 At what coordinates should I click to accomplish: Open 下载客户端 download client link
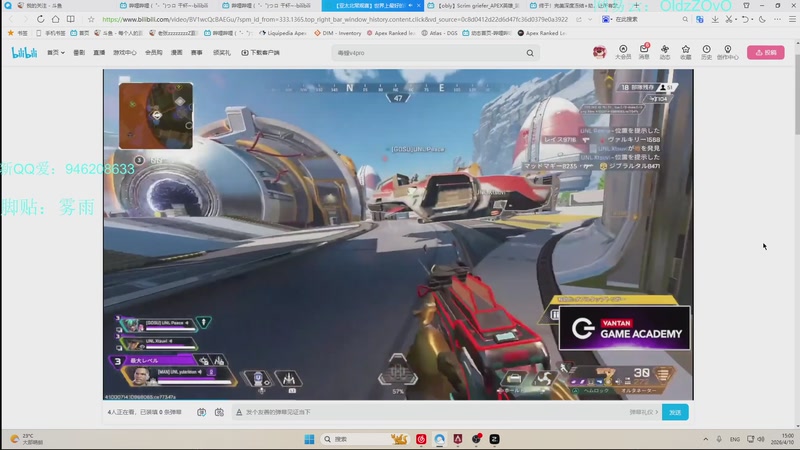tap(260, 53)
